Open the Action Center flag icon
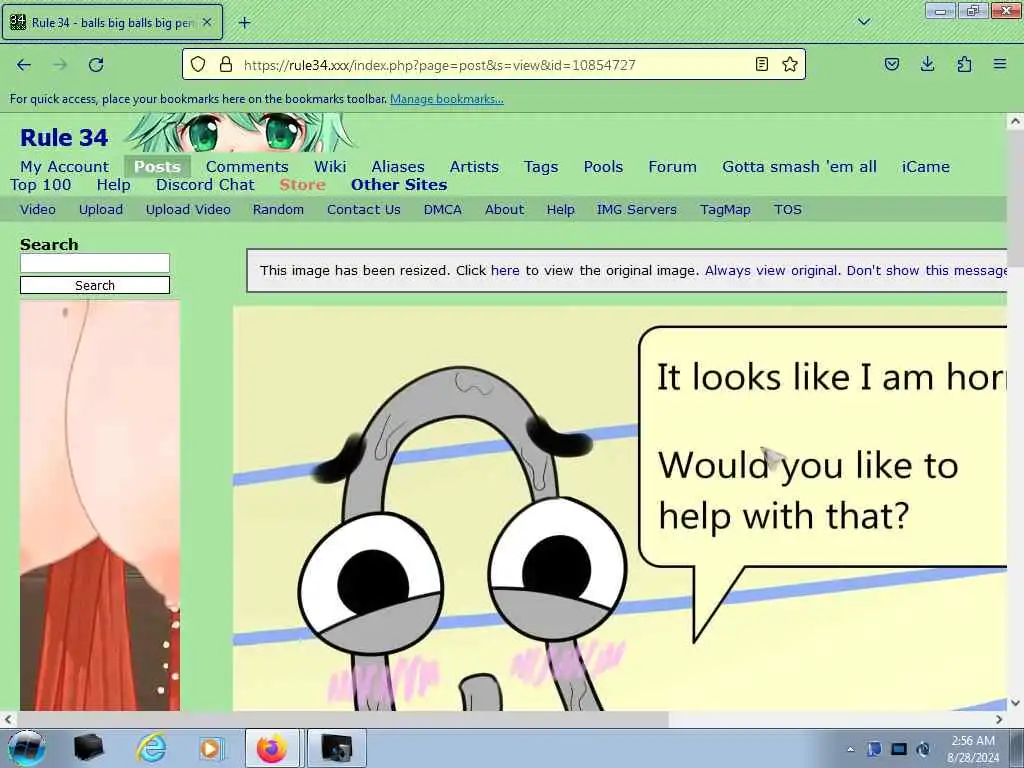1024x768 pixels. pyautogui.click(x=874, y=748)
